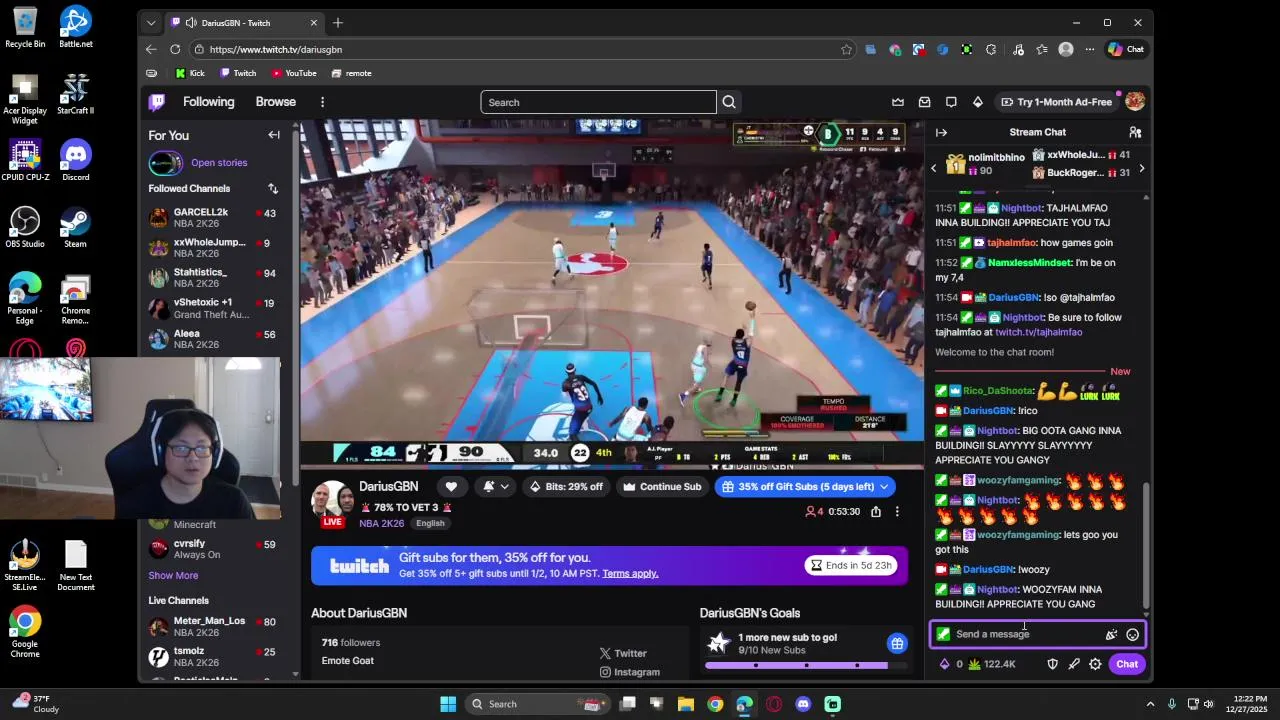Open the mod view sword icon

1074,664
